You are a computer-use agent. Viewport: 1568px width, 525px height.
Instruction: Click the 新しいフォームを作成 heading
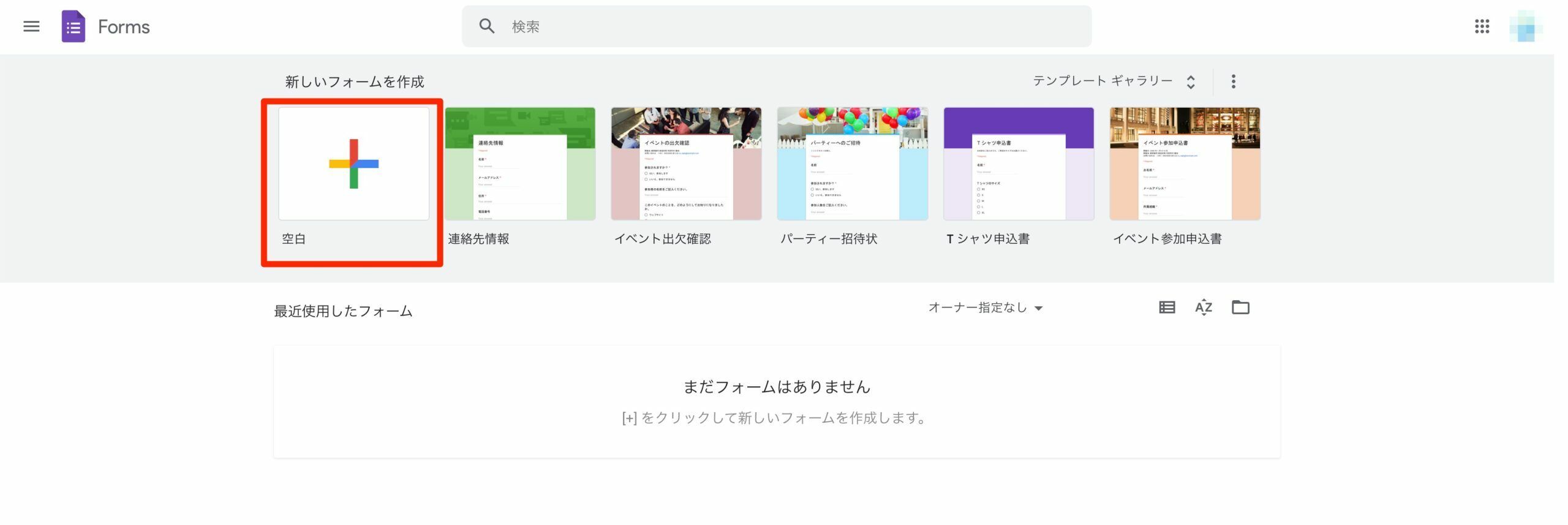[355, 82]
